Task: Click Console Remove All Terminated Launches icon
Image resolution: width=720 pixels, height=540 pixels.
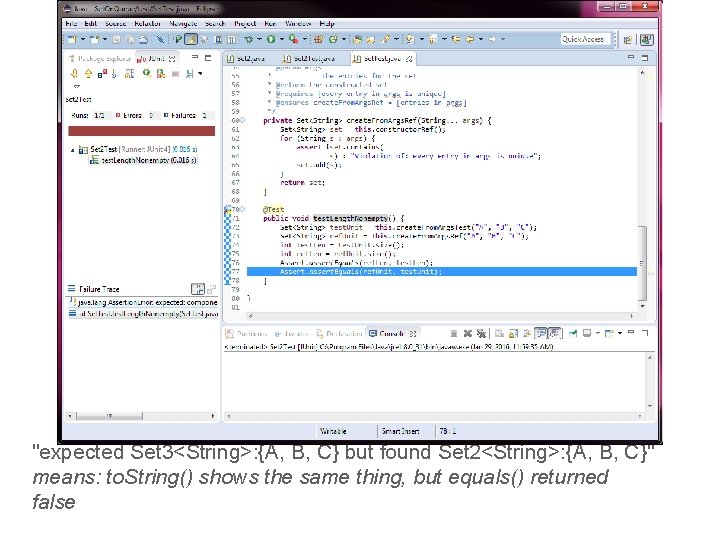Action: [x=481, y=333]
